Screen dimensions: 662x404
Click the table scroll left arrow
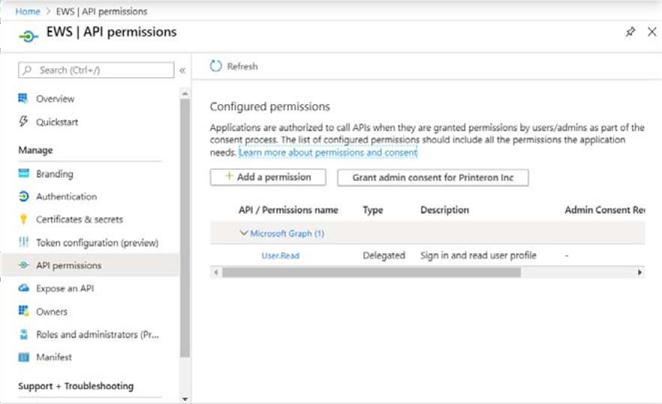pyautogui.click(x=216, y=272)
